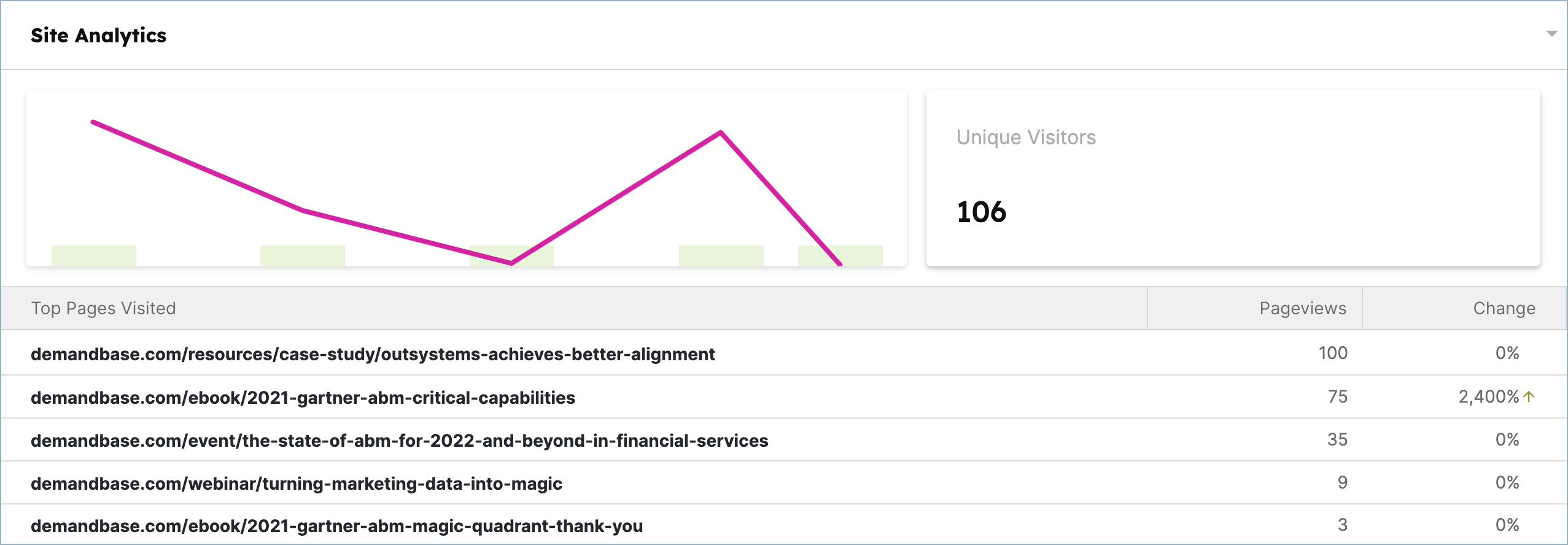Sort by the Pageviews column header
Viewport: 1568px width, 545px height.
click(x=1302, y=308)
